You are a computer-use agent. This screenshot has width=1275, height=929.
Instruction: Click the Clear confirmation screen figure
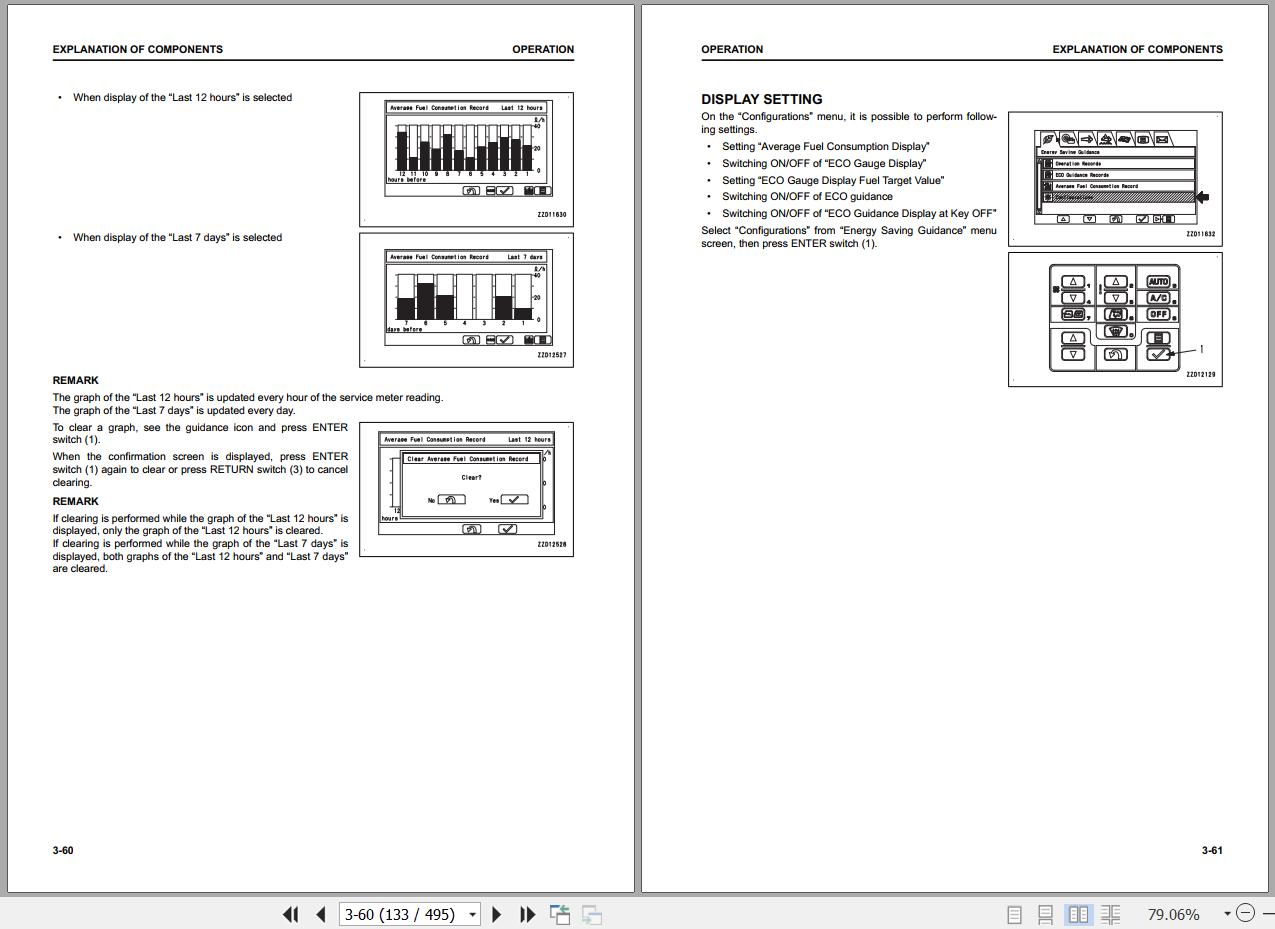pyautogui.click(x=466, y=489)
